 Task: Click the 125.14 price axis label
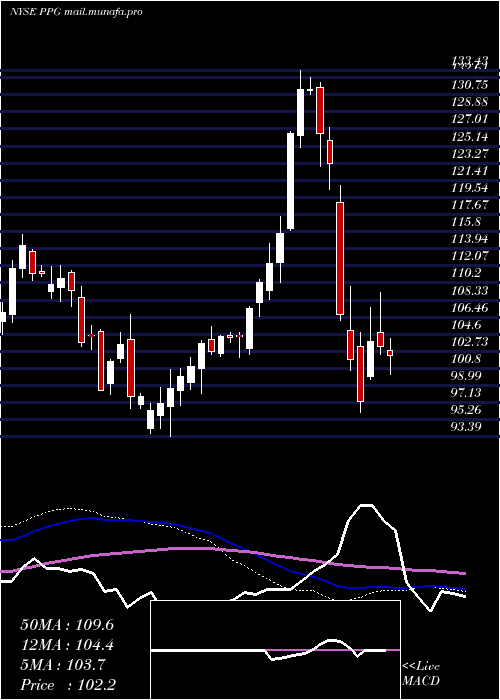click(469, 137)
